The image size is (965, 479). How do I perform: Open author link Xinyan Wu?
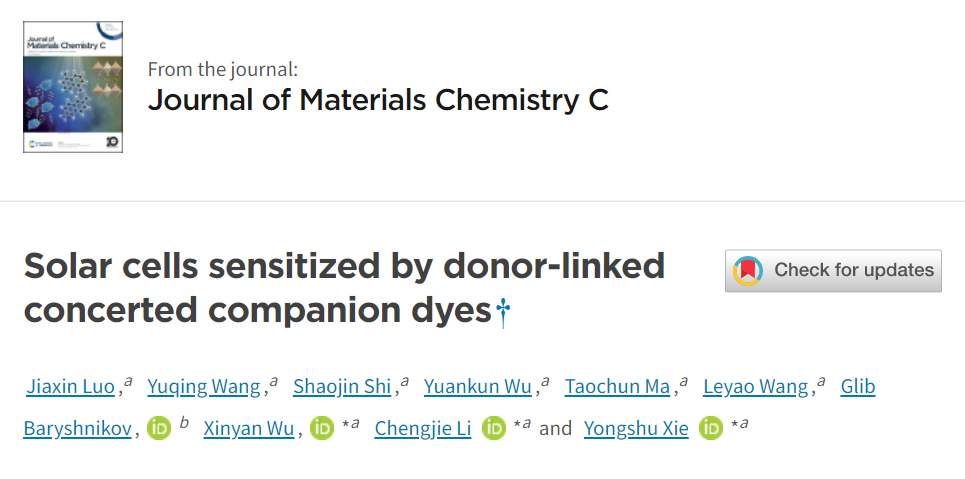[249, 429]
